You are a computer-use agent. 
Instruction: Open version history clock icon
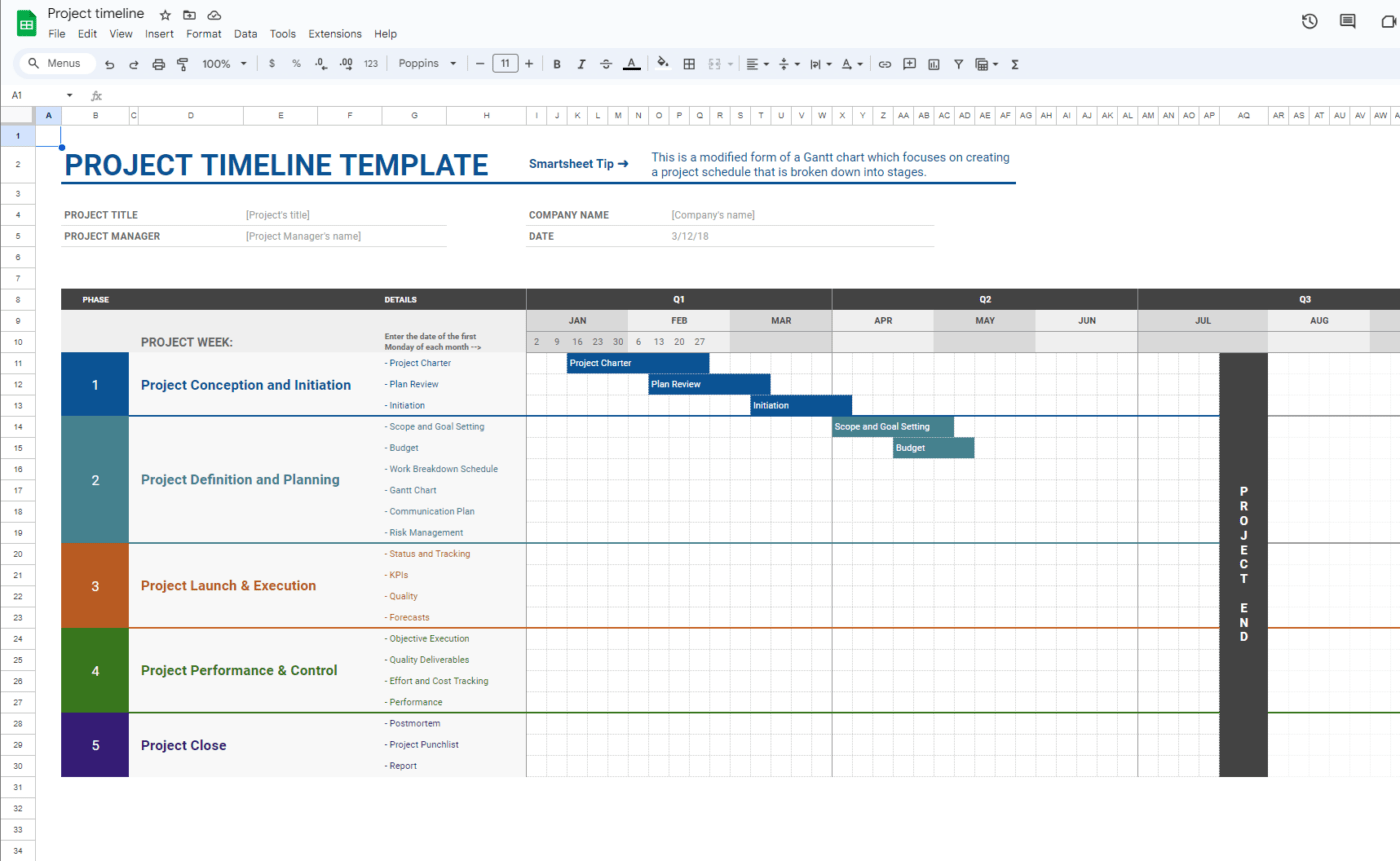[1309, 21]
